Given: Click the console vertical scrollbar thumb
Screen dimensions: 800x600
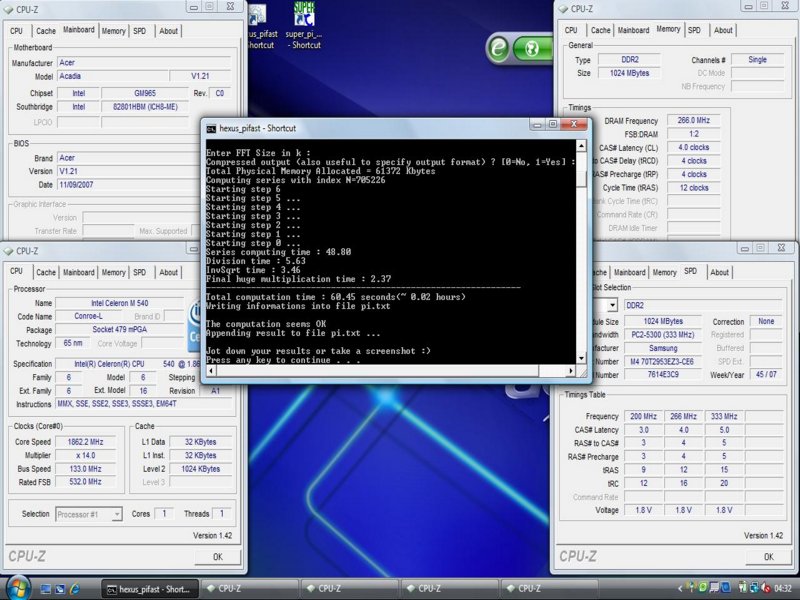Looking at the screenshot, I should 581,179.
